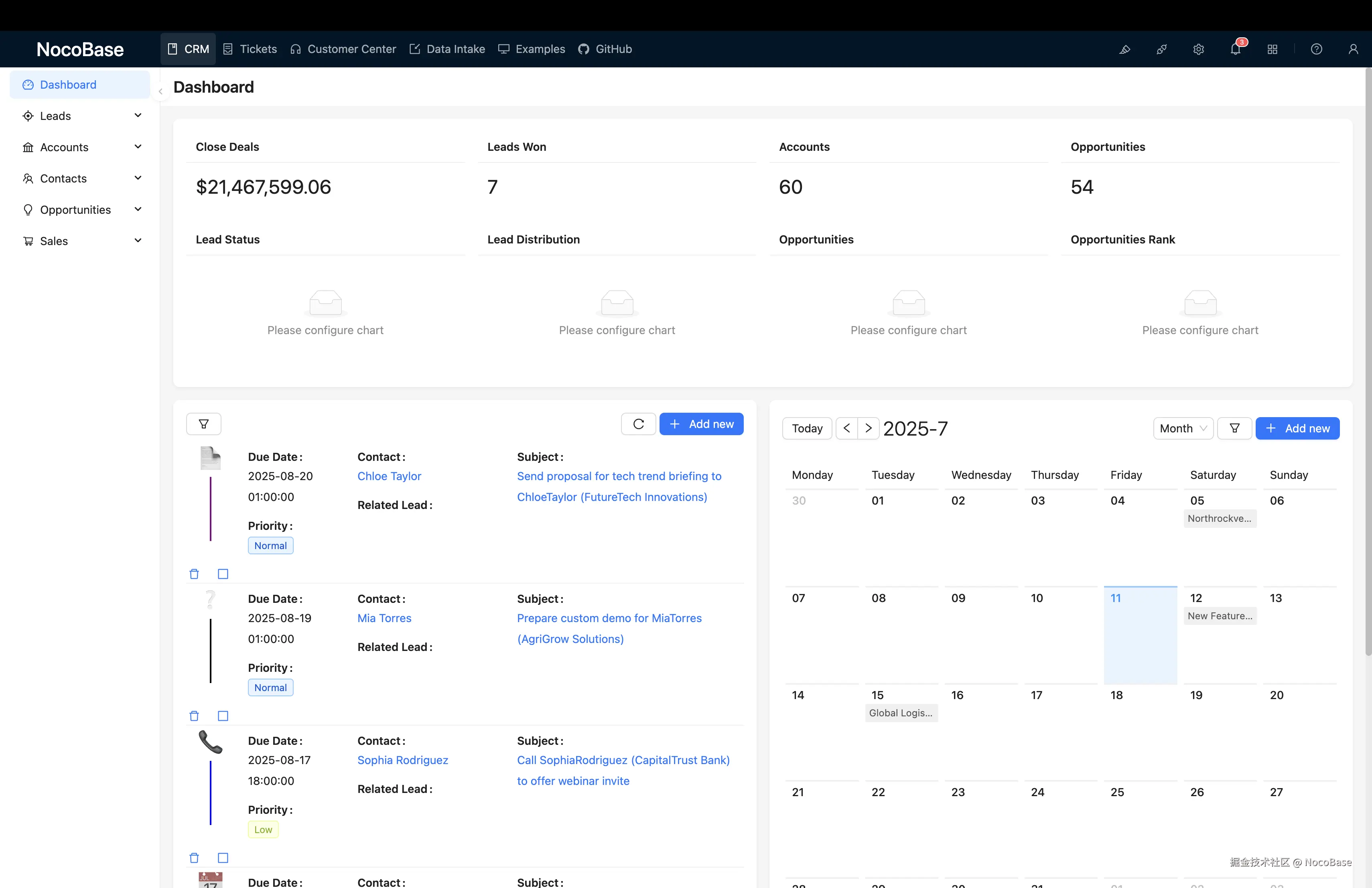Click the notification bell icon
Viewport: 1372px width, 888px height.
tap(1235, 49)
